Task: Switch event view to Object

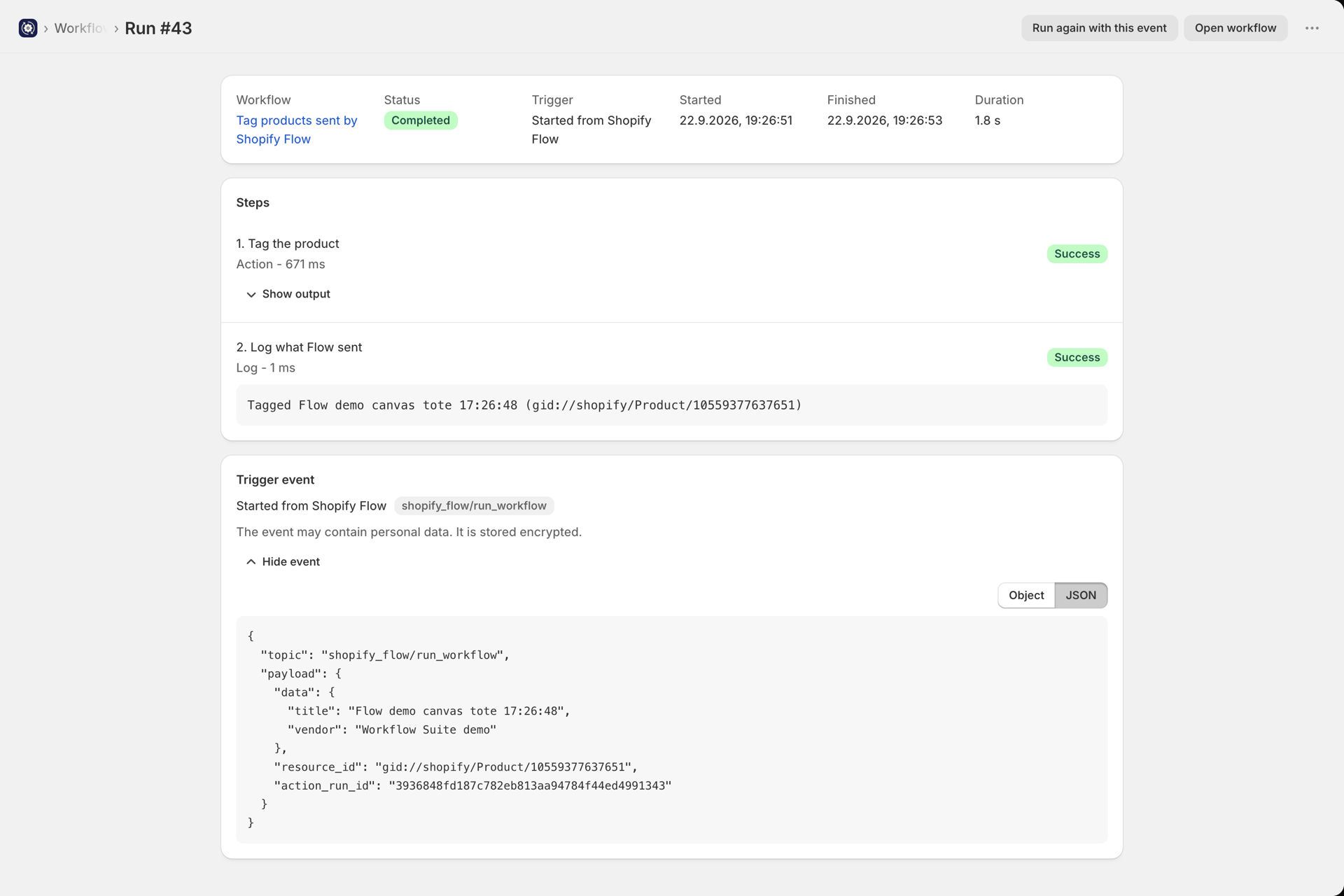Action: 1026,596
